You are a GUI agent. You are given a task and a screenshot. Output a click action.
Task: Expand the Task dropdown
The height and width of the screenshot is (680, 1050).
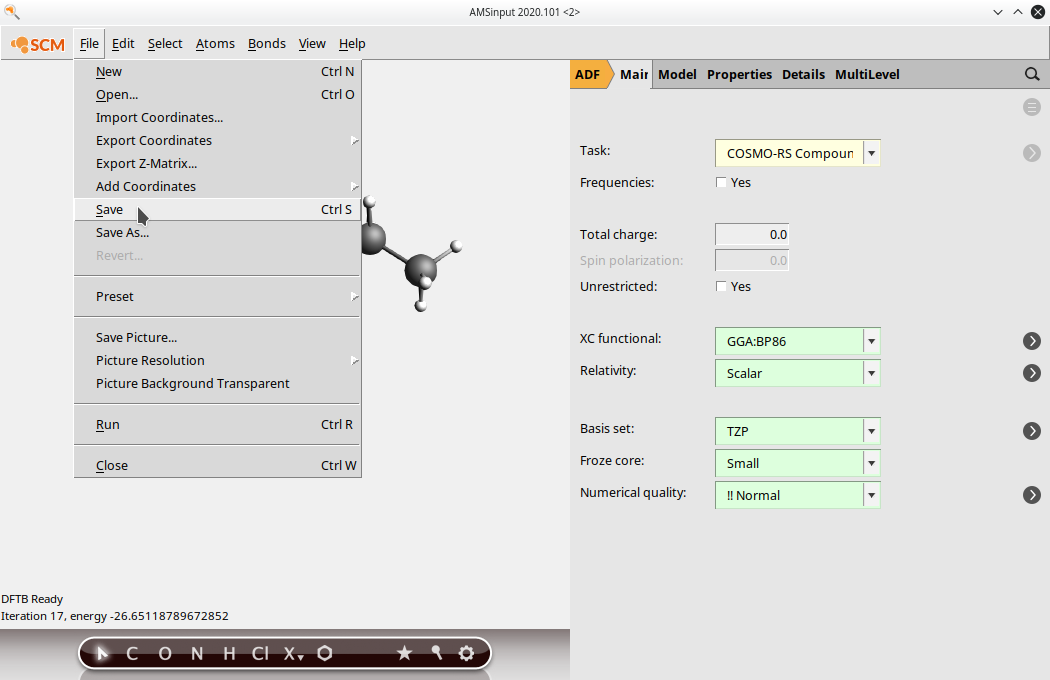coord(872,153)
